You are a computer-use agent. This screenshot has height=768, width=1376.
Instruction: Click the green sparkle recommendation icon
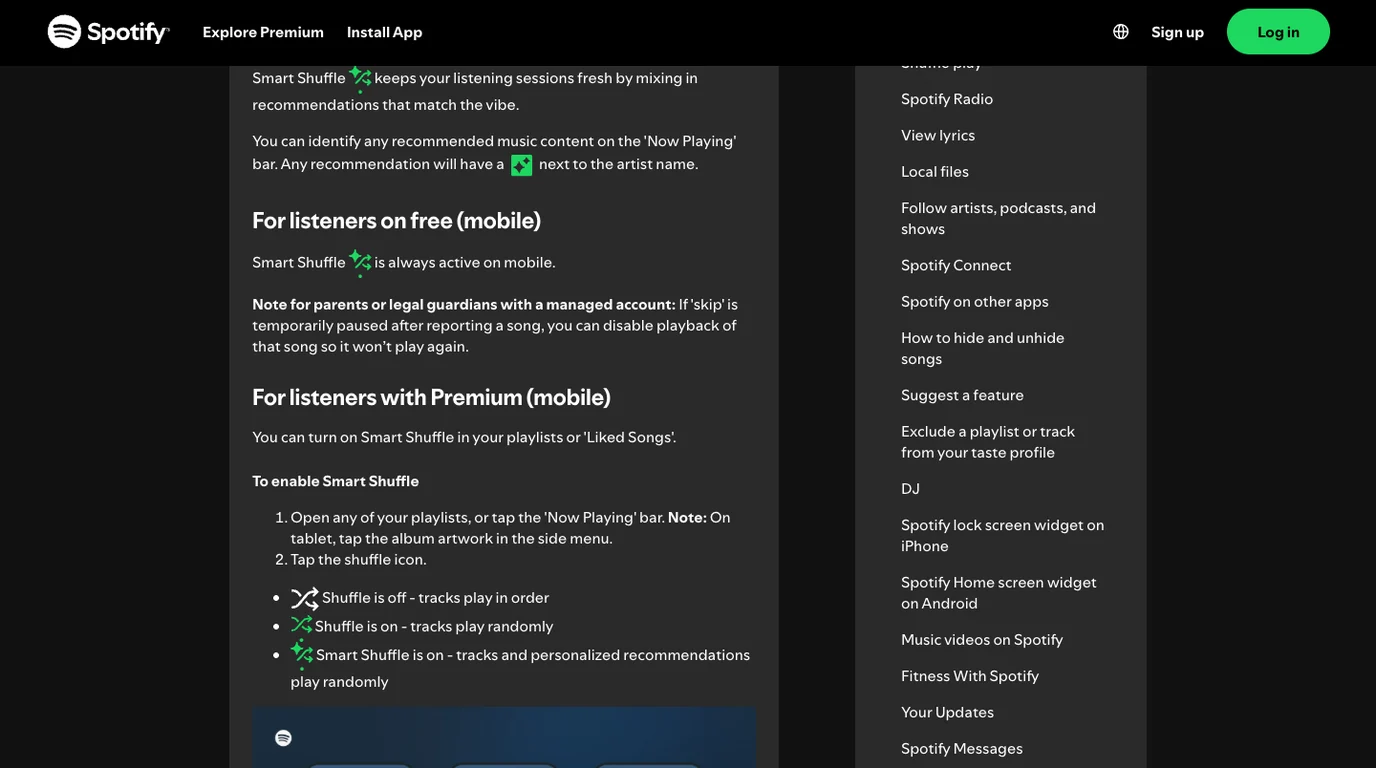point(522,165)
